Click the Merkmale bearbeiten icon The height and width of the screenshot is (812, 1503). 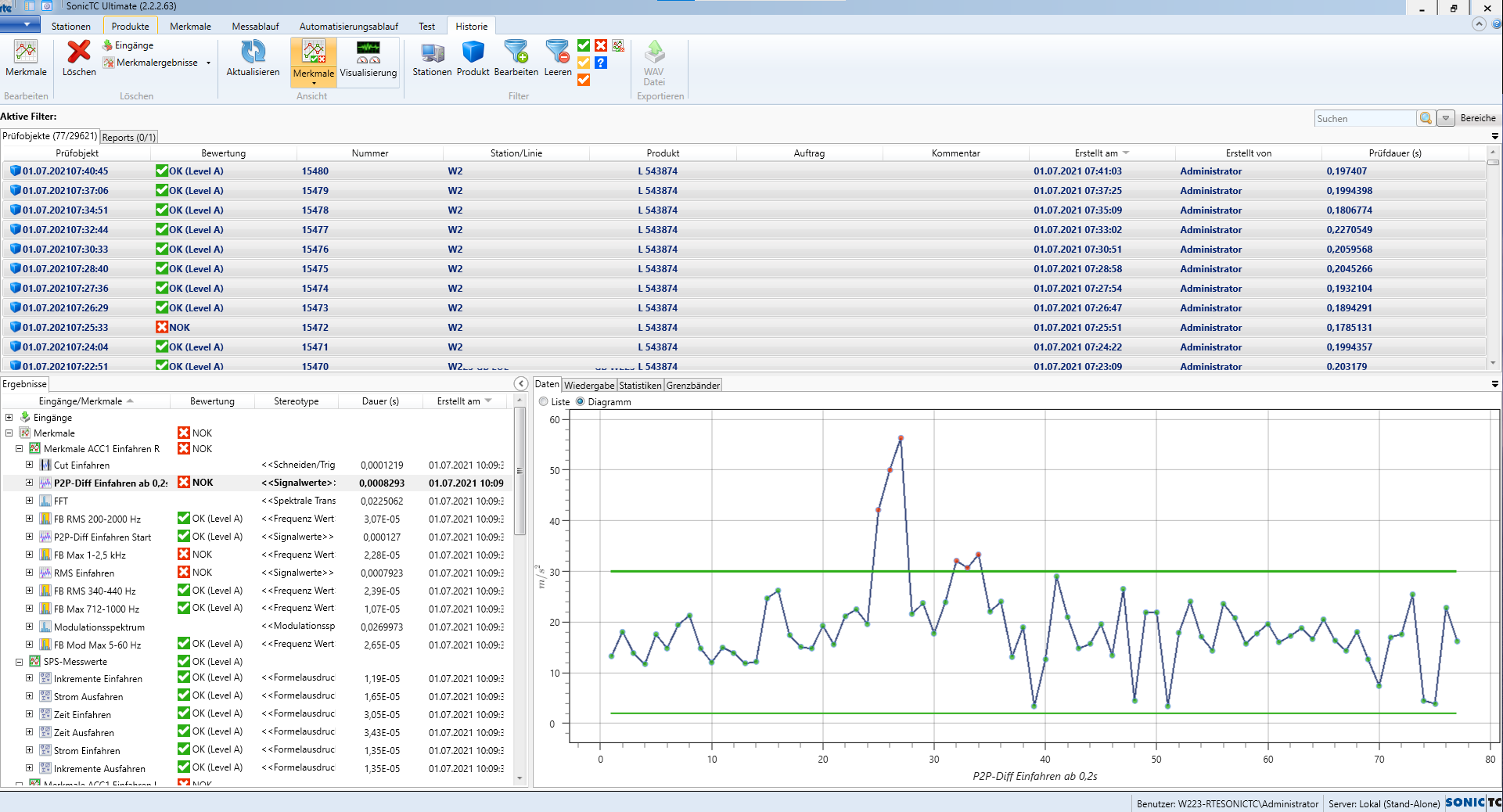tap(26, 55)
